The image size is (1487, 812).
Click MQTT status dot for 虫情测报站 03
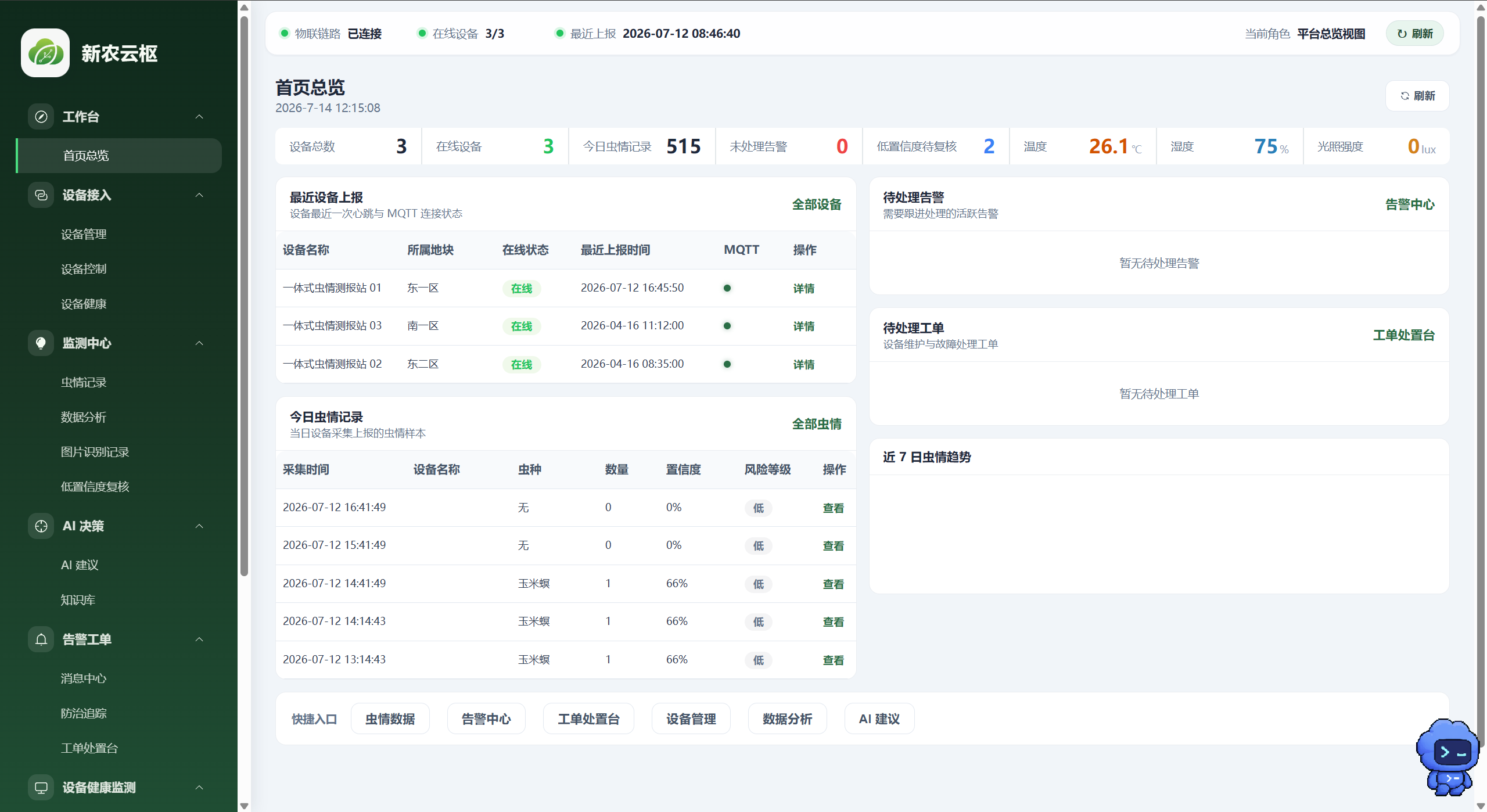click(x=727, y=326)
